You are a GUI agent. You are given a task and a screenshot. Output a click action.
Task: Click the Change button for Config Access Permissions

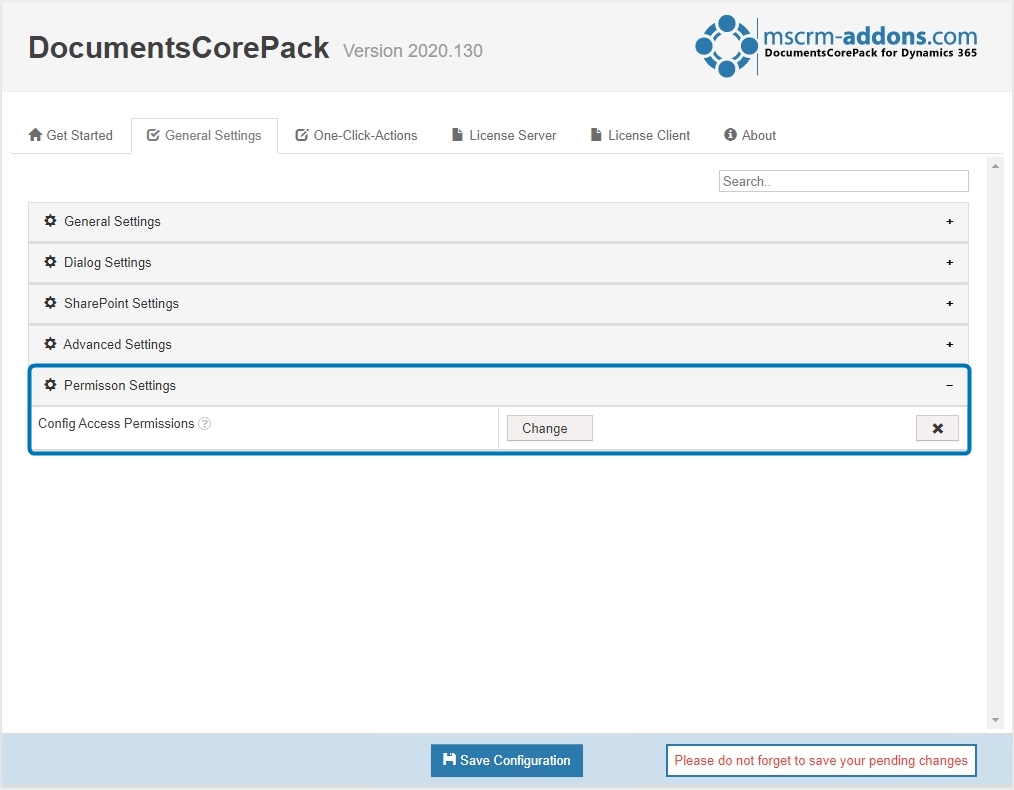[x=550, y=428]
